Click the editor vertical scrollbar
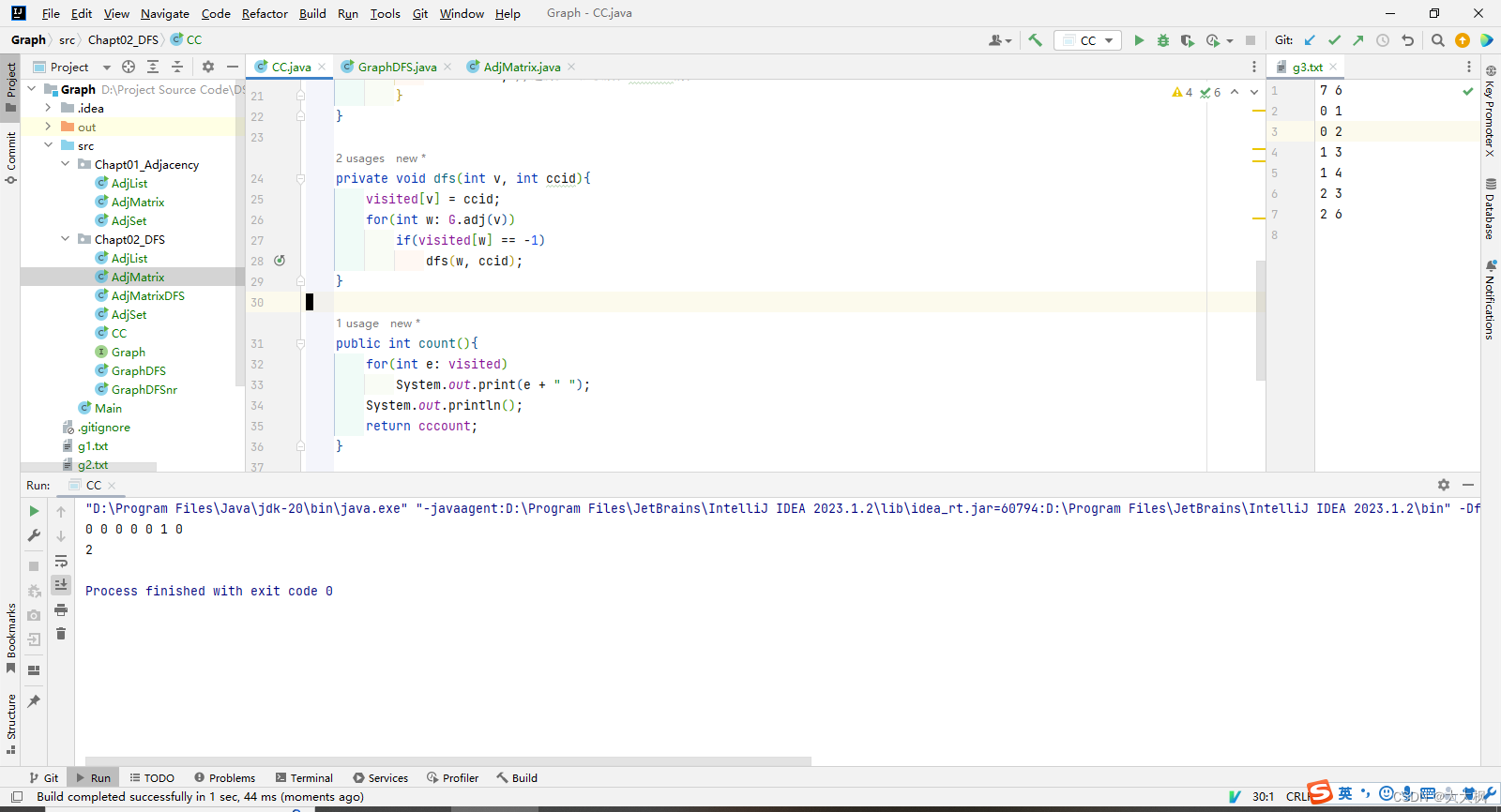 pos(1261,321)
